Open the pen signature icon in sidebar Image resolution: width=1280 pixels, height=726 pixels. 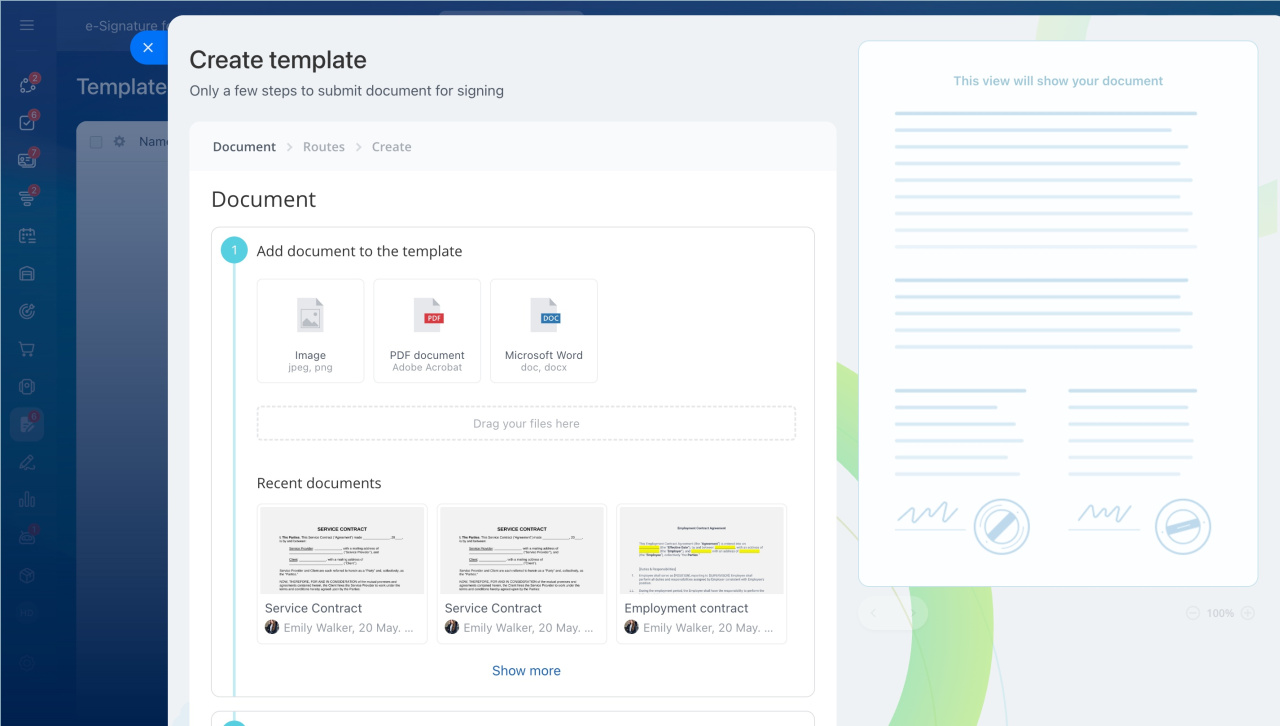pyautogui.click(x=27, y=462)
